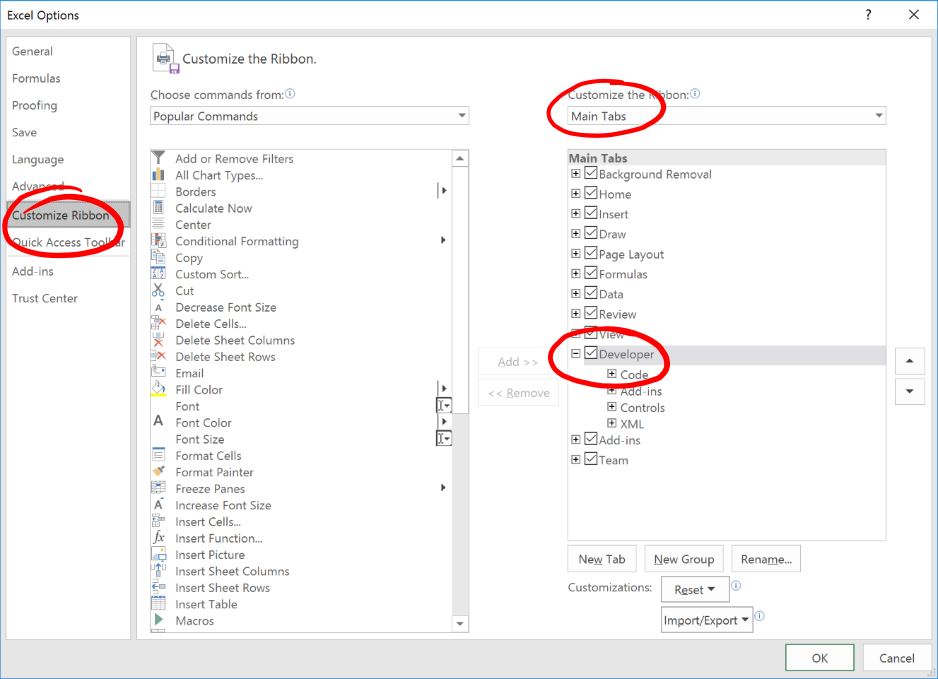Click the Move Up arrow button
The width and height of the screenshot is (938, 679).
pyautogui.click(x=908, y=361)
